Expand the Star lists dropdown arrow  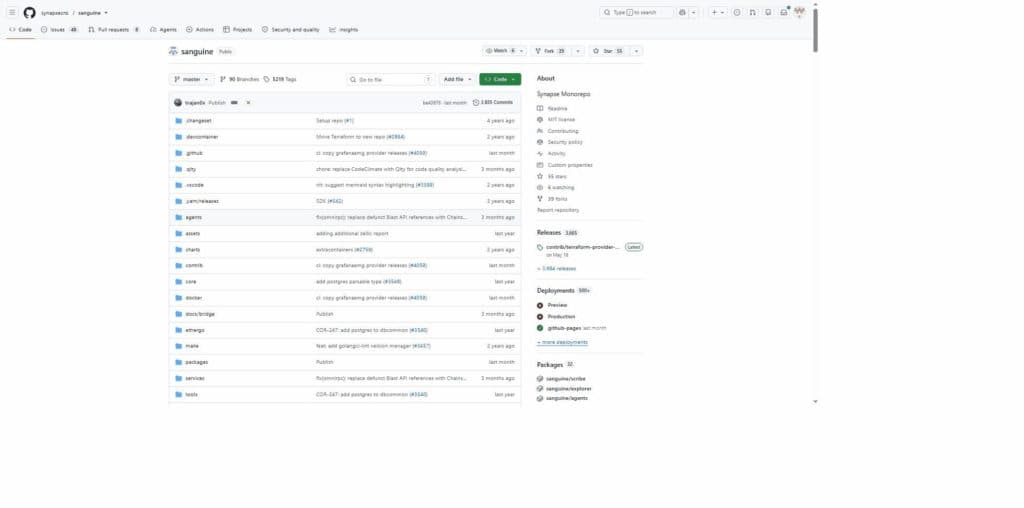click(x=637, y=51)
